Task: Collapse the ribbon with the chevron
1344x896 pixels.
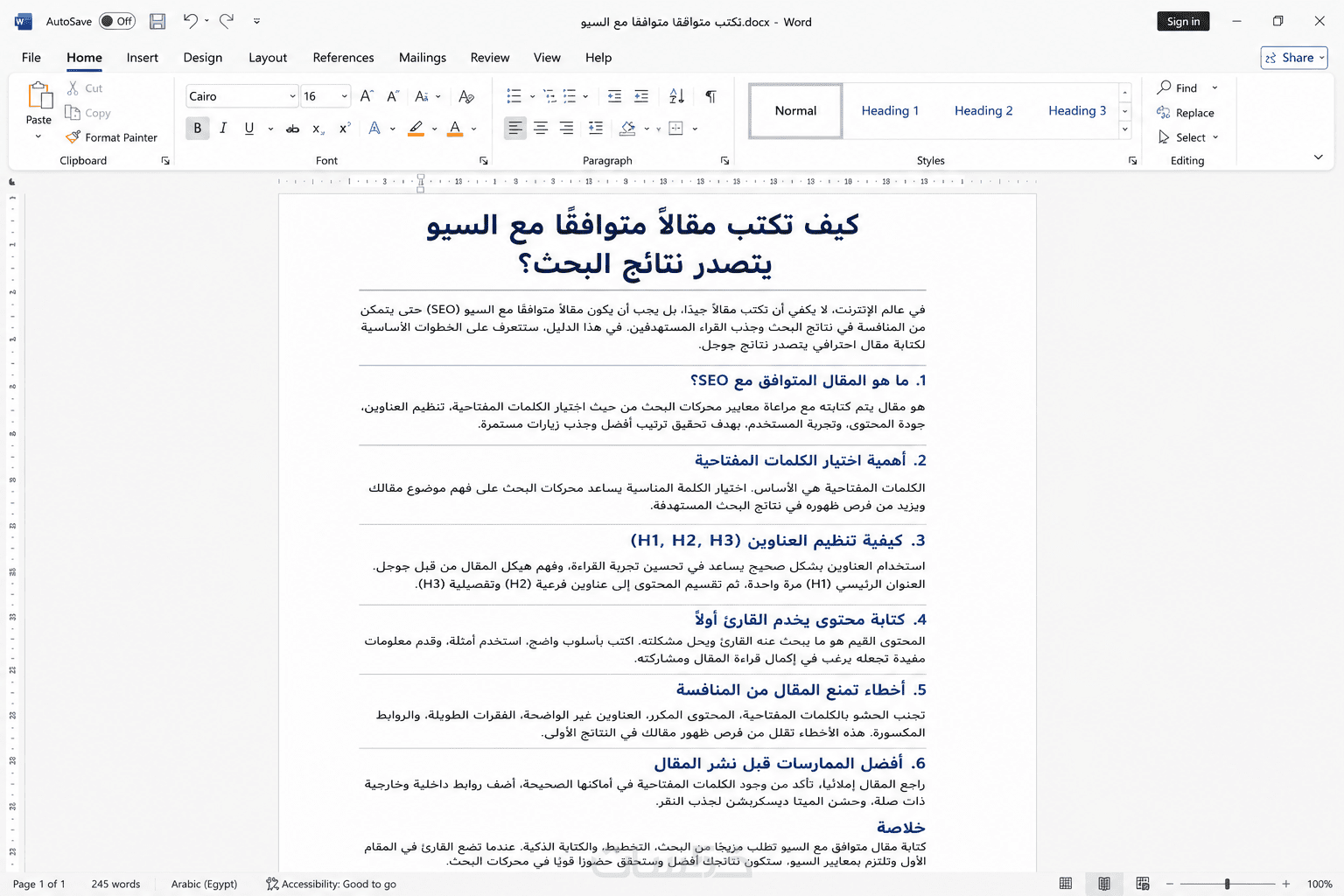Action: [x=1319, y=157]
